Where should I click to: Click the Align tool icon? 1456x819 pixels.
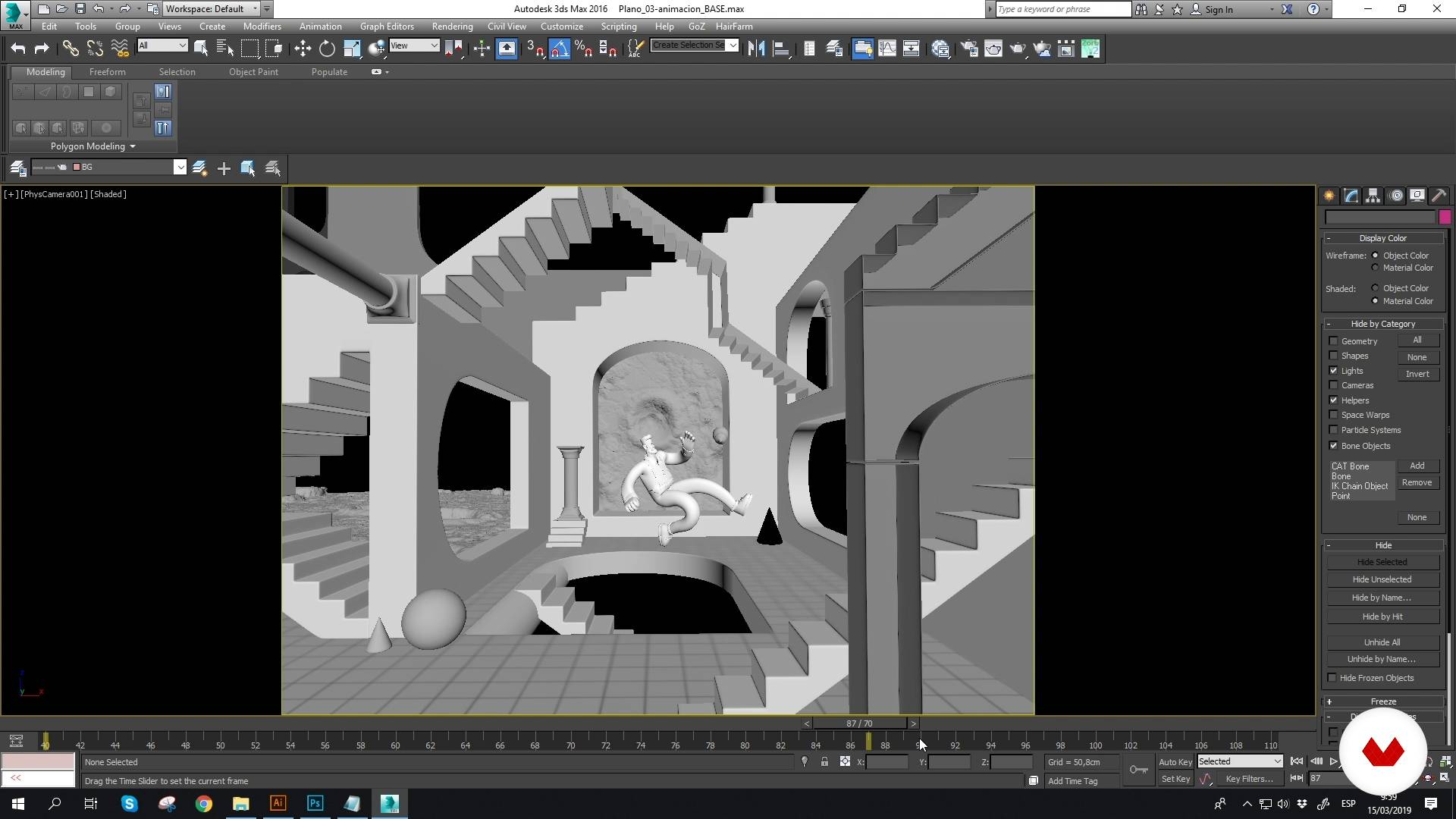781,49
